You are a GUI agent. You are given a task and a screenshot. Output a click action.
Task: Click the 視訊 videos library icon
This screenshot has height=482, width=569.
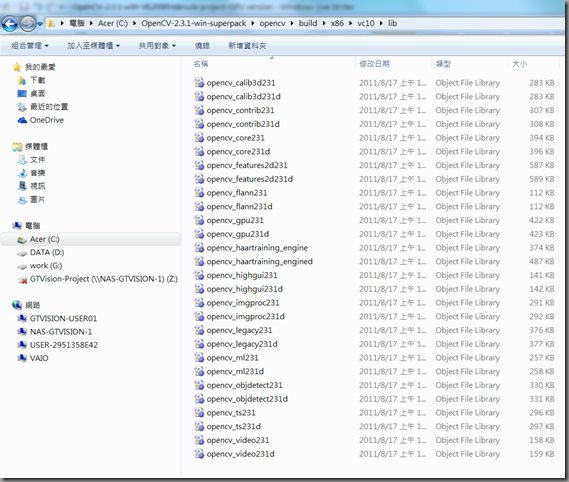22,186
